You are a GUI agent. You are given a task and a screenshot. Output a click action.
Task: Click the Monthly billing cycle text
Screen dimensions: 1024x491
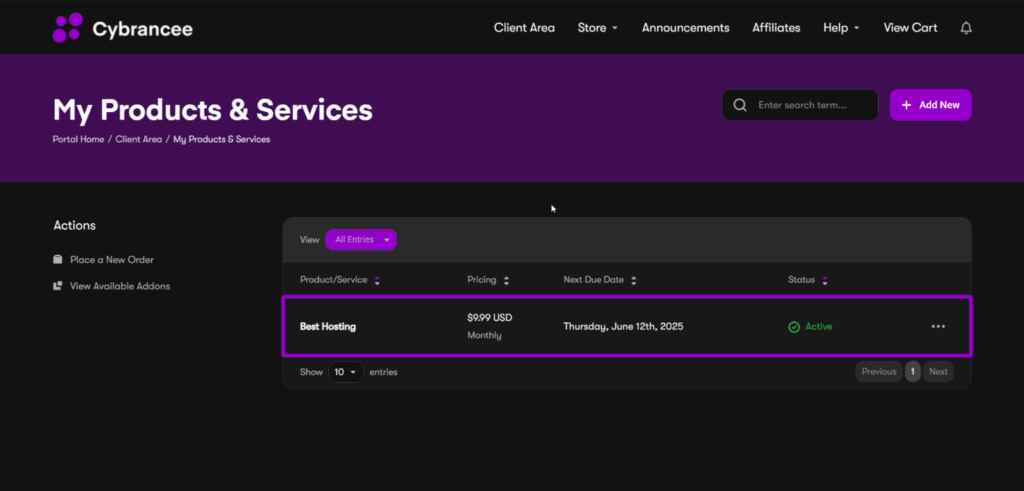[x=485, y=335]
